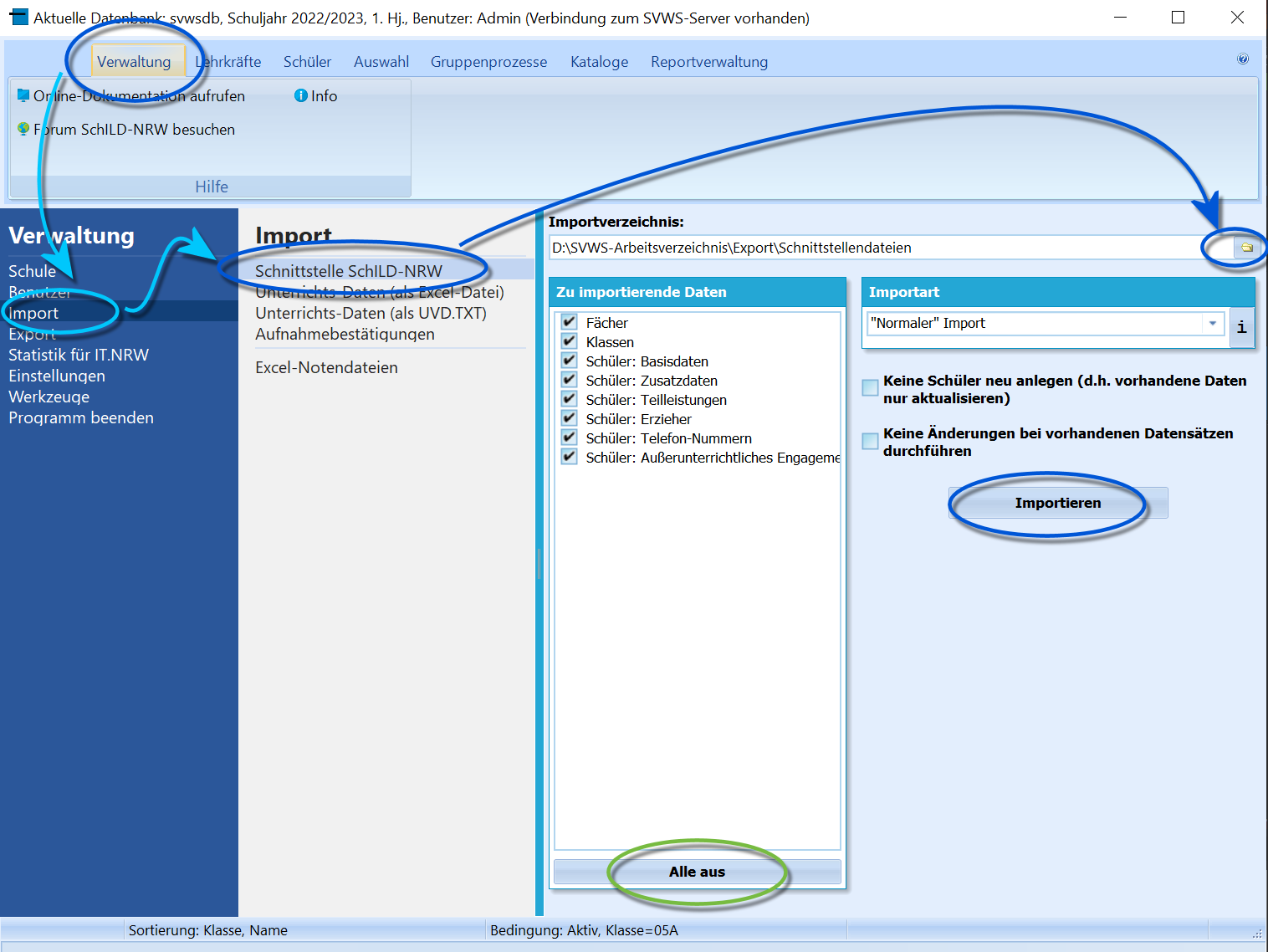
Task: Open Einstellungen in the sidebar
Action: point(57,376)
